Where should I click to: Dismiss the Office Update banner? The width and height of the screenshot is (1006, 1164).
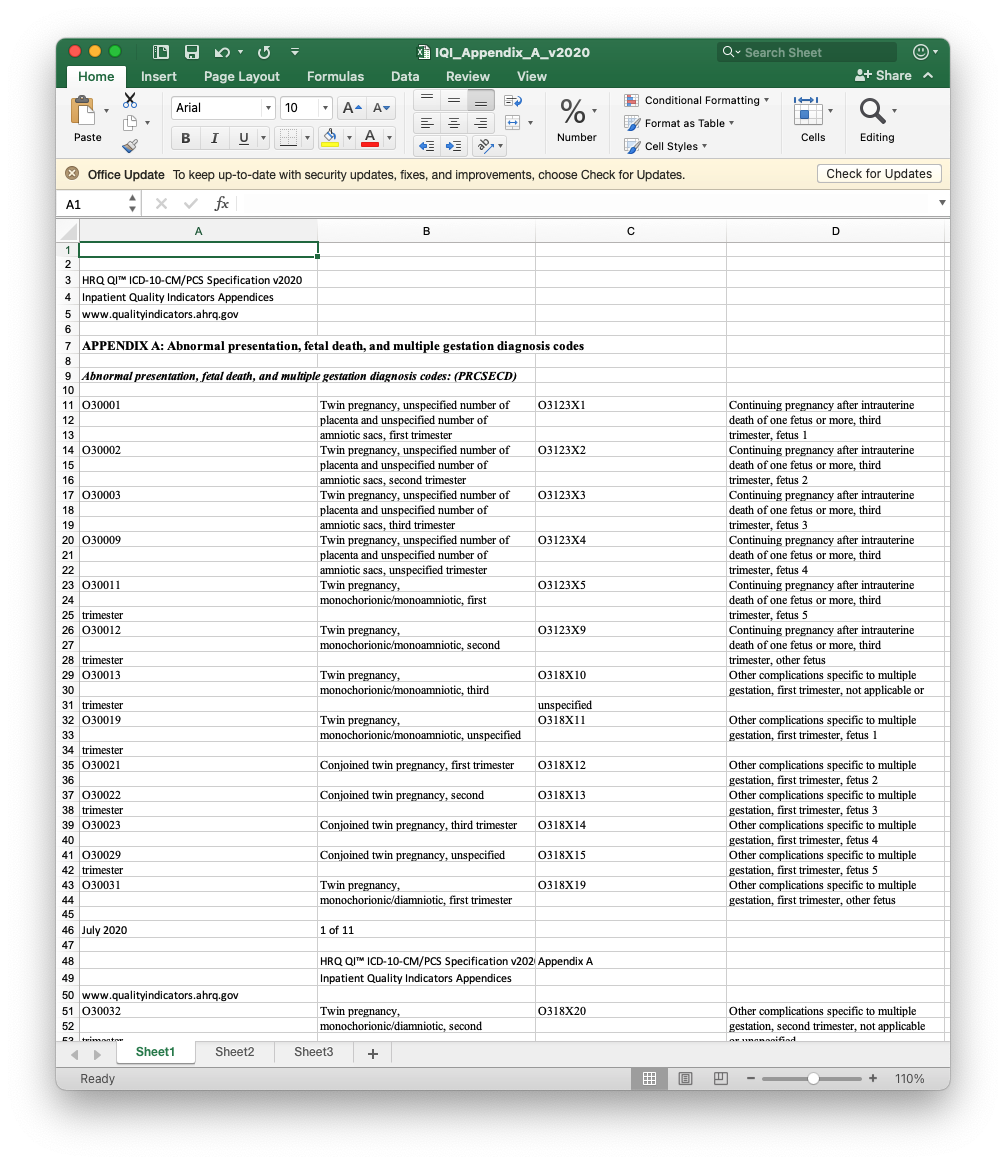[72, 174]
